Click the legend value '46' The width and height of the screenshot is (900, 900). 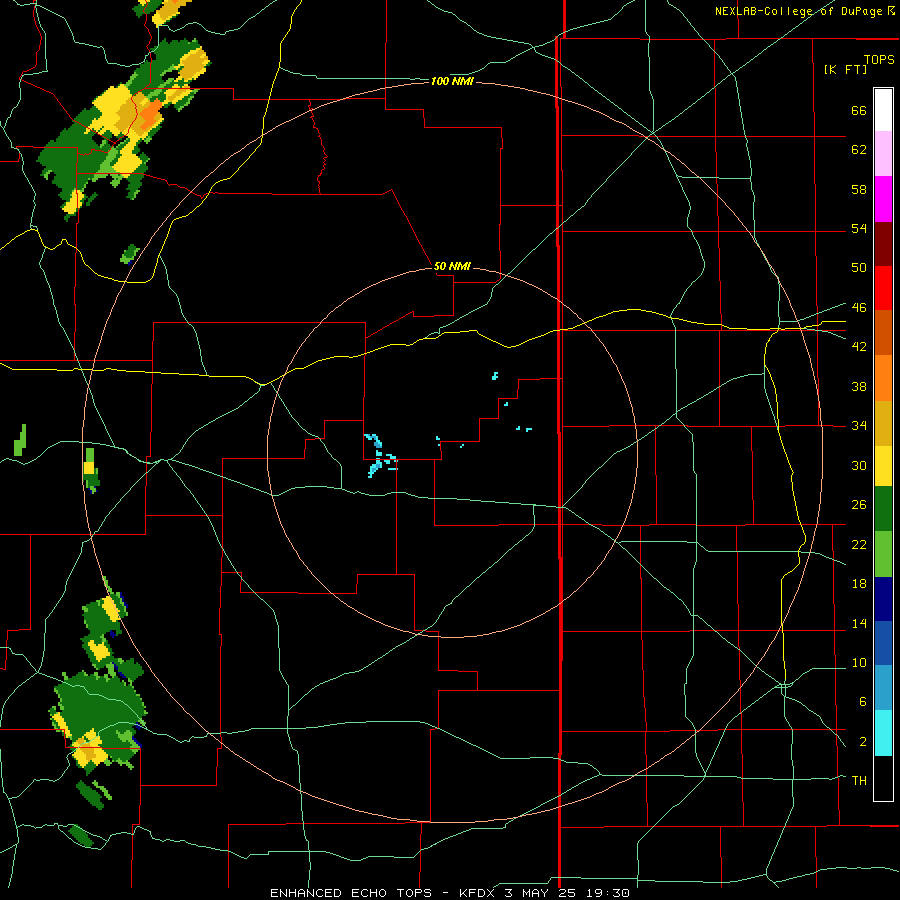pos(859,307)
